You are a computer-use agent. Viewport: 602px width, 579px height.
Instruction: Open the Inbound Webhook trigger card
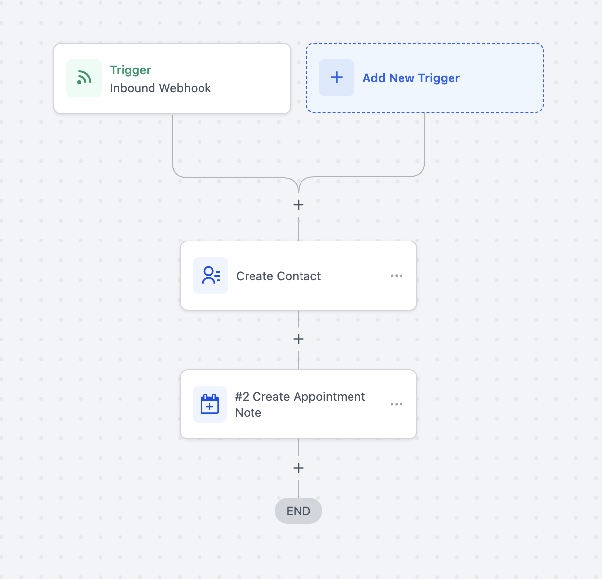(172, 78)
